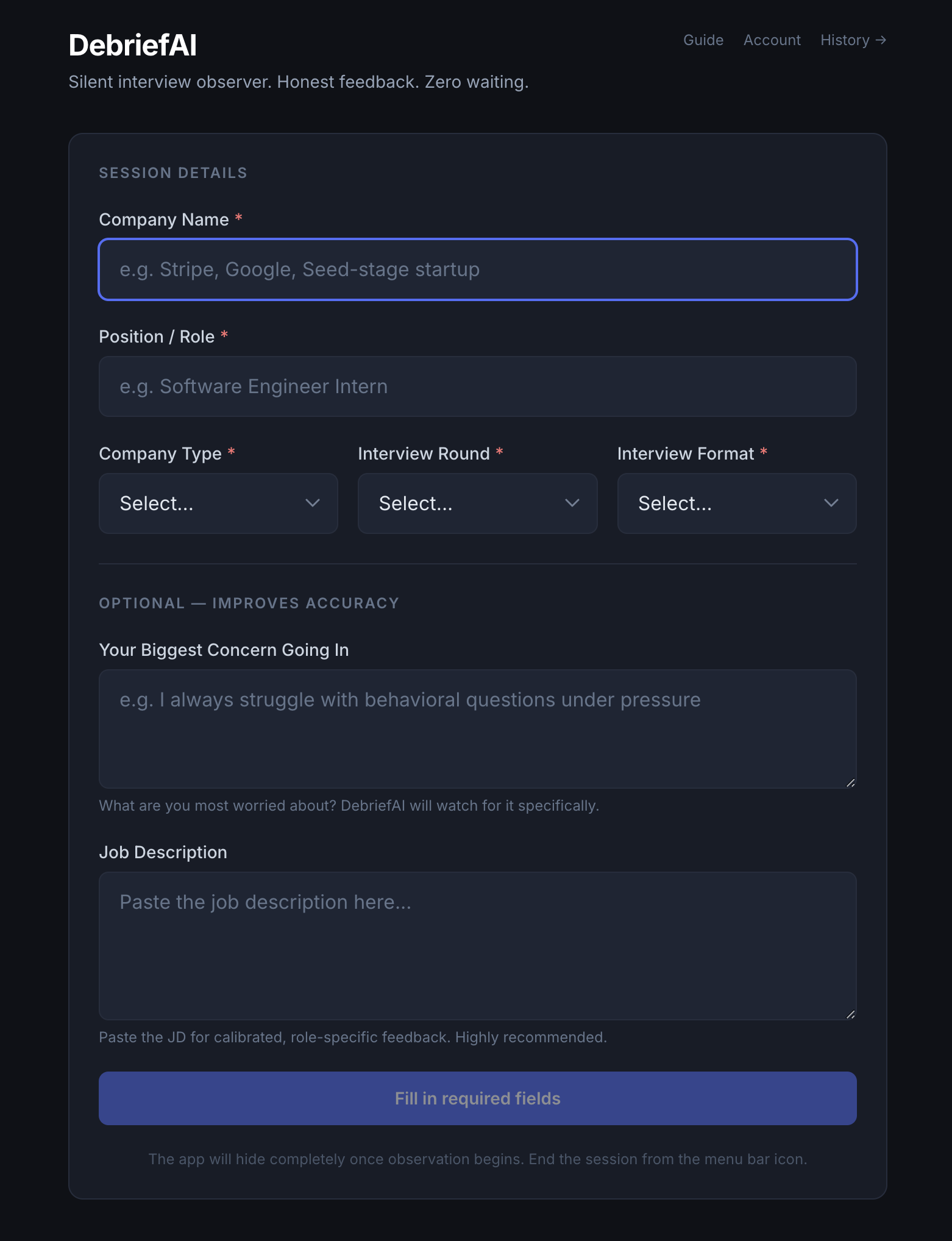Click the Job Description resize grip
The width and height of the screenshot is (952, 1241).
pyautogui.click(x=851, y=1014)
